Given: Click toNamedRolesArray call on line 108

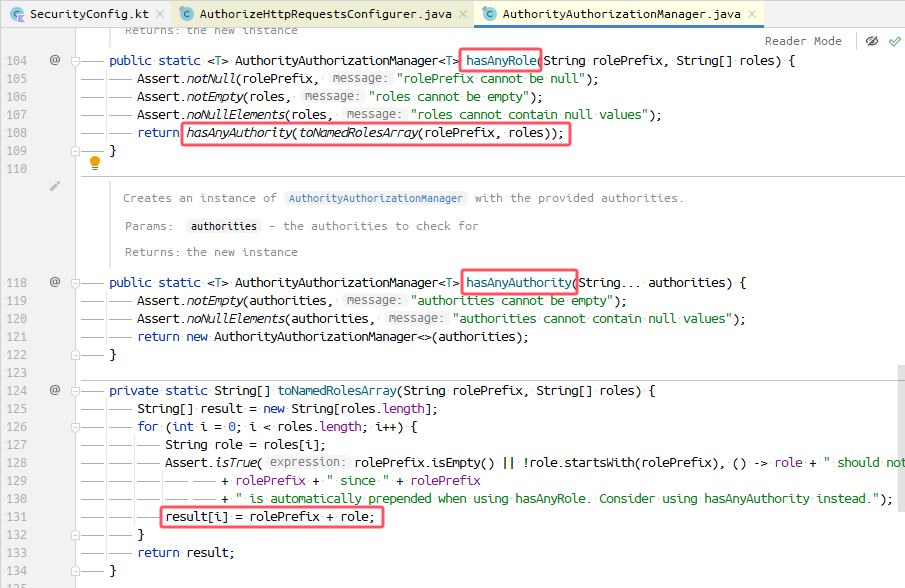Looking at the screenshot, I should 358,133.
